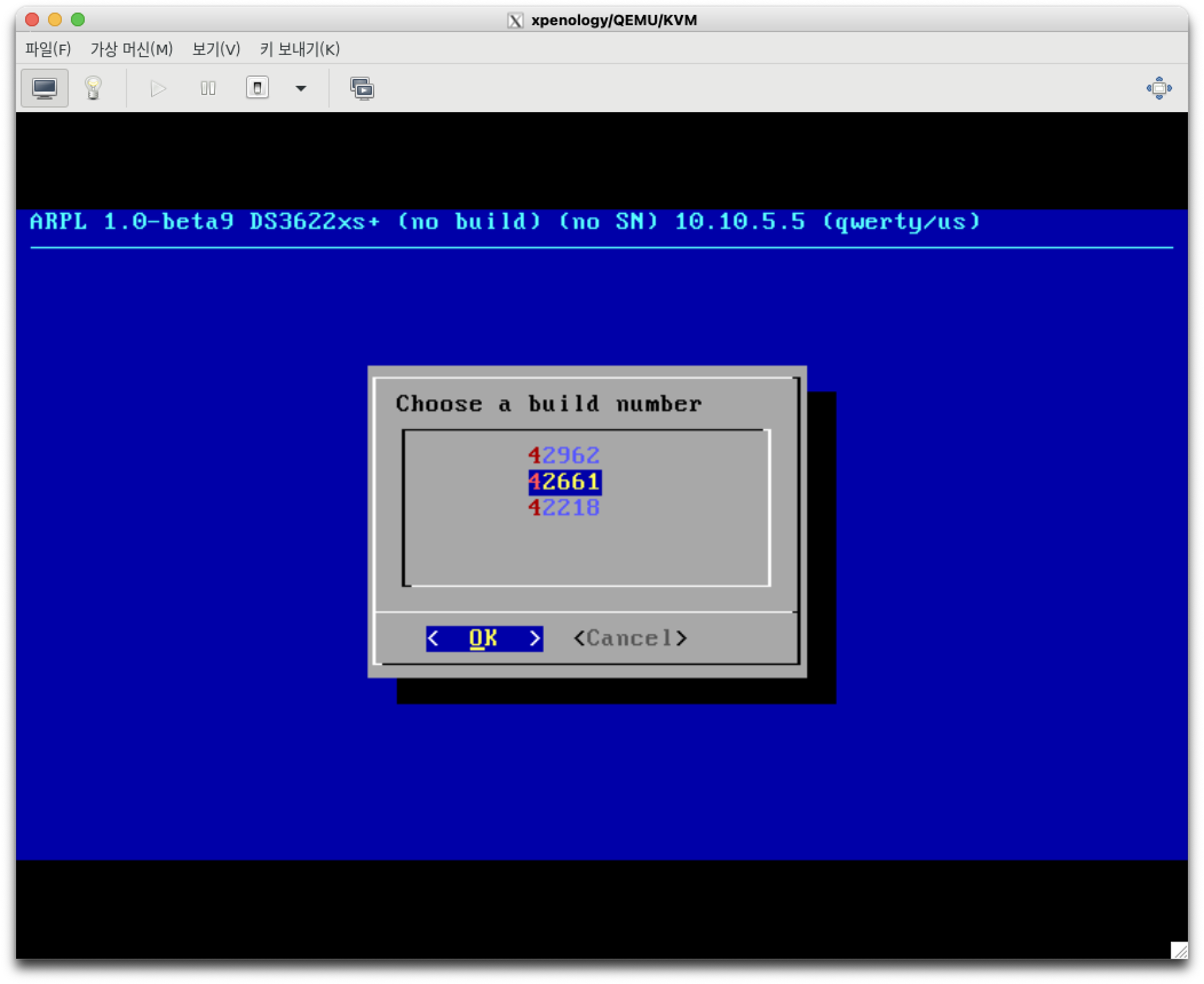Click the window resize grip corner

pyautogui.click(x=1179, y=950)
